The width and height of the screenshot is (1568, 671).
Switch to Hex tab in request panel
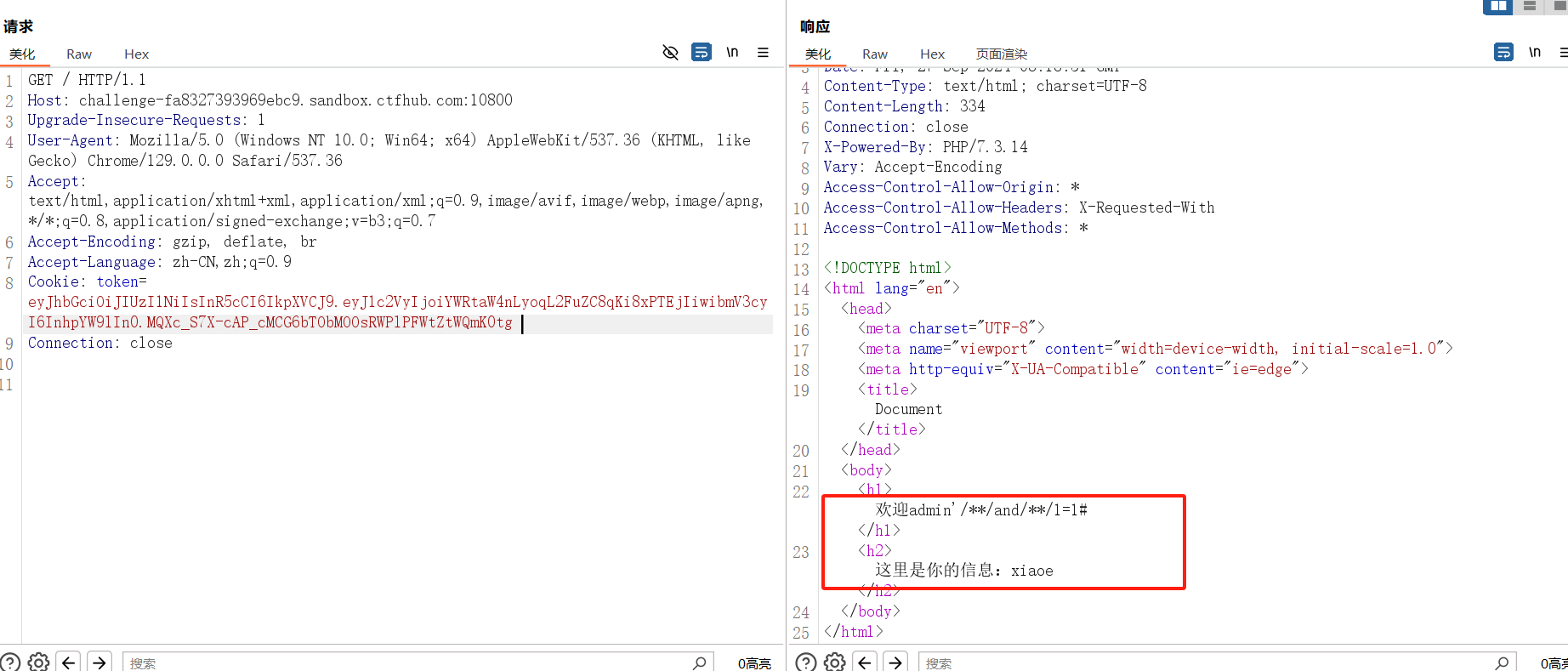tap(136, 54)
